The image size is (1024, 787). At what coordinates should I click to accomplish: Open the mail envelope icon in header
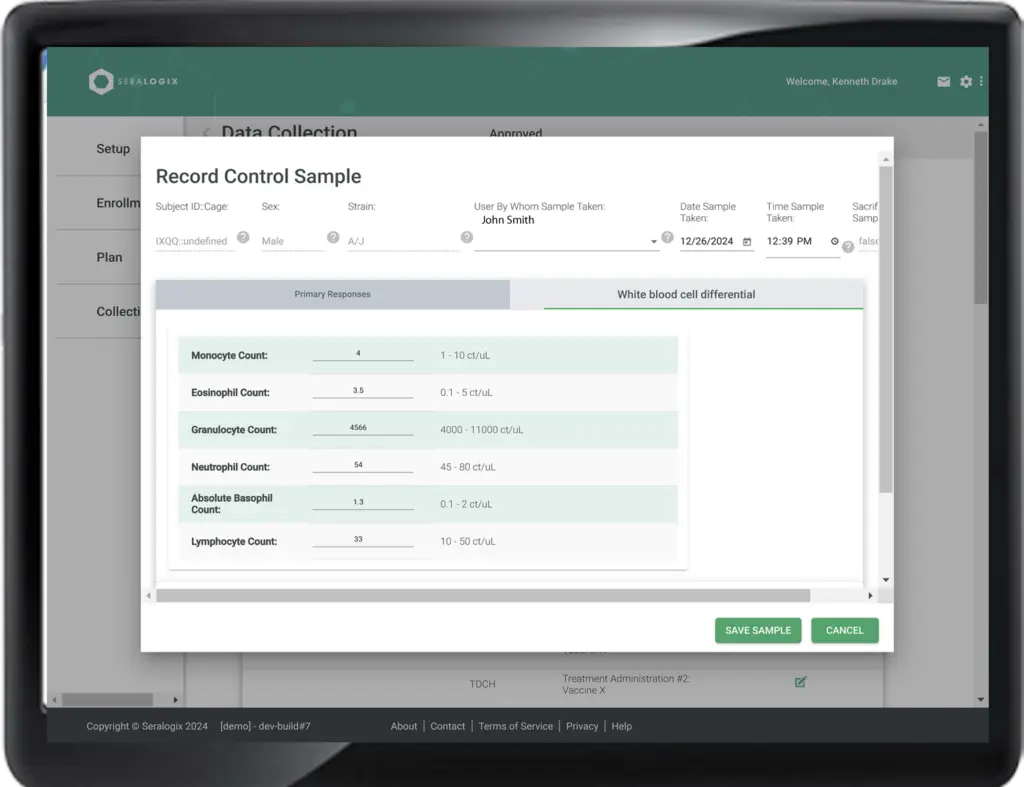[943, 82]
